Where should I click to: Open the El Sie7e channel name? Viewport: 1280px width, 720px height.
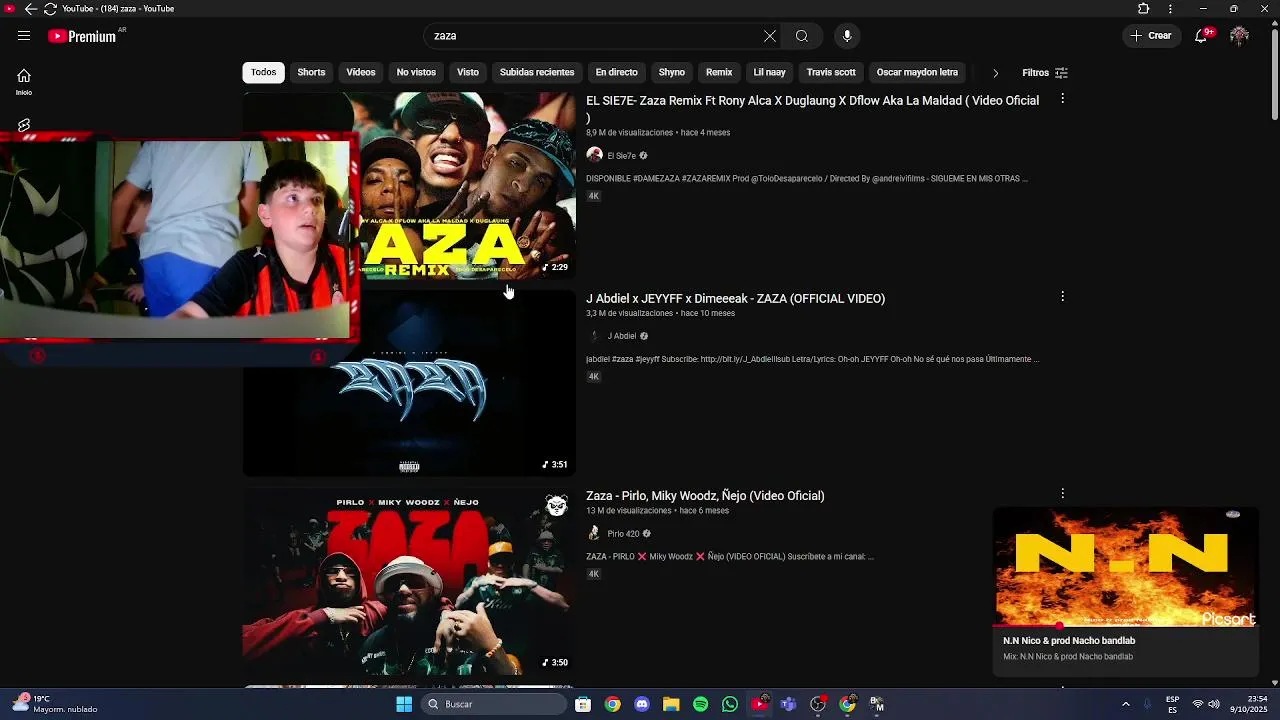point(621,156)
